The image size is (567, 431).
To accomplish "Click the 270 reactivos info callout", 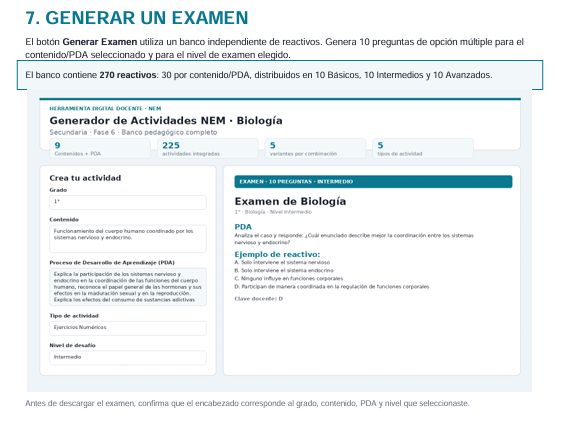I will pyautogui.click(x=280, y=75).
